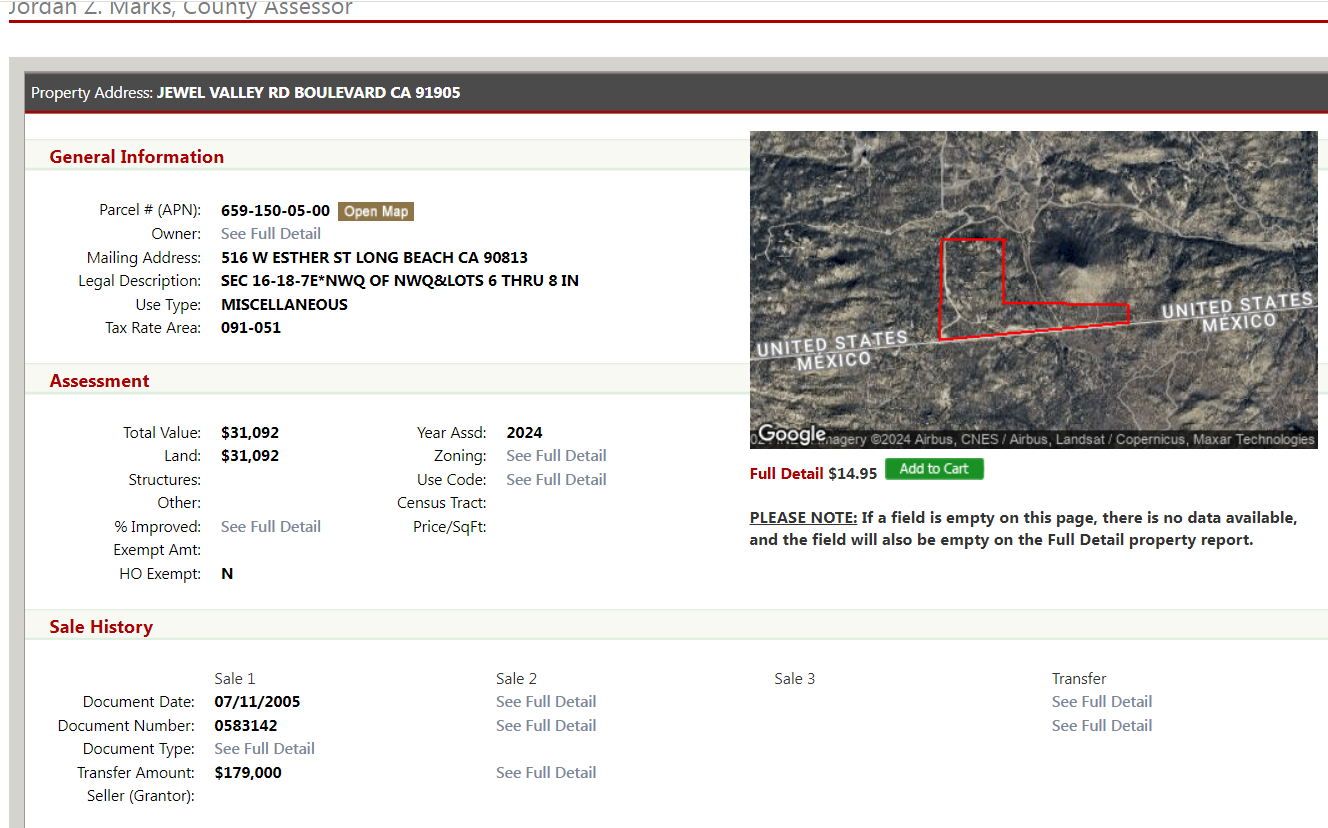Open Sale 2 Transfer Amount full detail
This screenshot has width=1328, height=828.
click(546, 773)
